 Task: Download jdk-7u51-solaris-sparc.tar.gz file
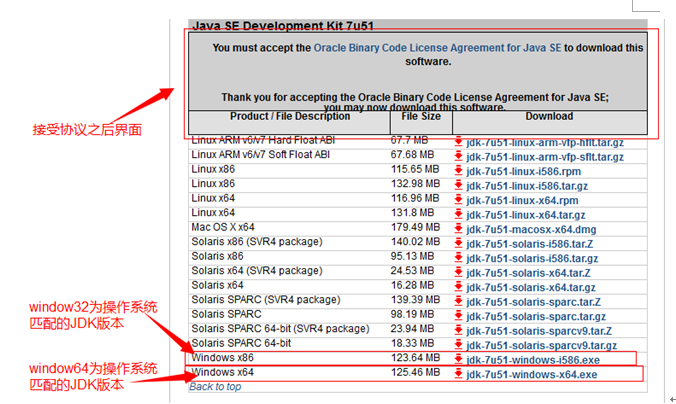[536, 317]
